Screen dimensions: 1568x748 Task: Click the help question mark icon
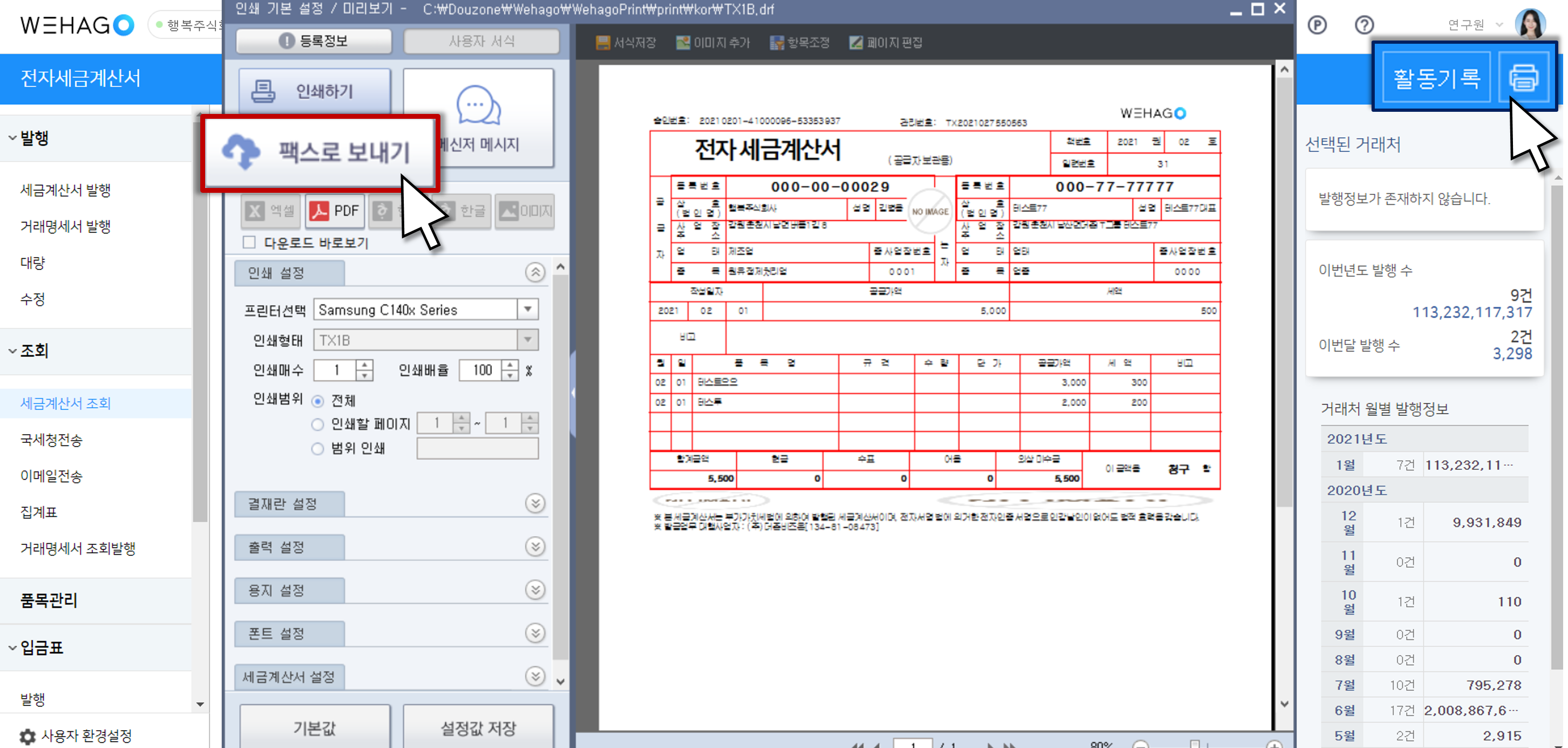(x=1363, y=25)
